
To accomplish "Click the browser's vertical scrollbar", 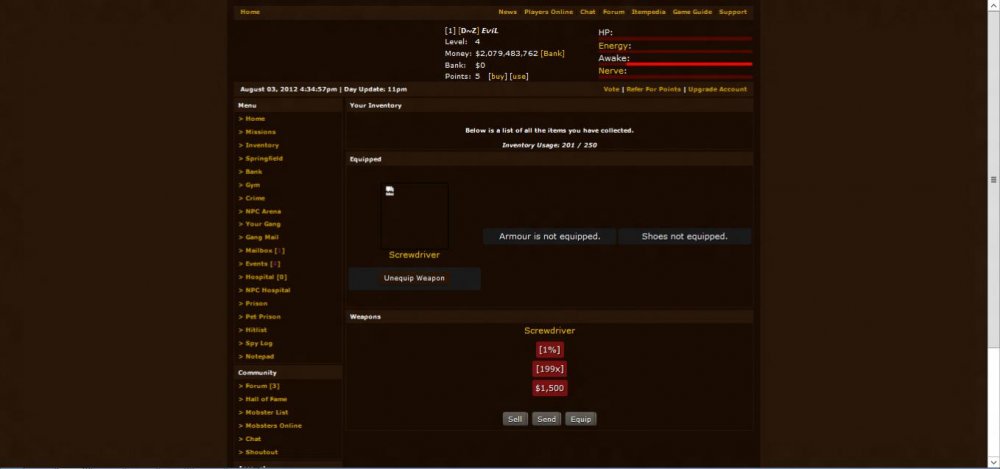I will pos(993,180).
